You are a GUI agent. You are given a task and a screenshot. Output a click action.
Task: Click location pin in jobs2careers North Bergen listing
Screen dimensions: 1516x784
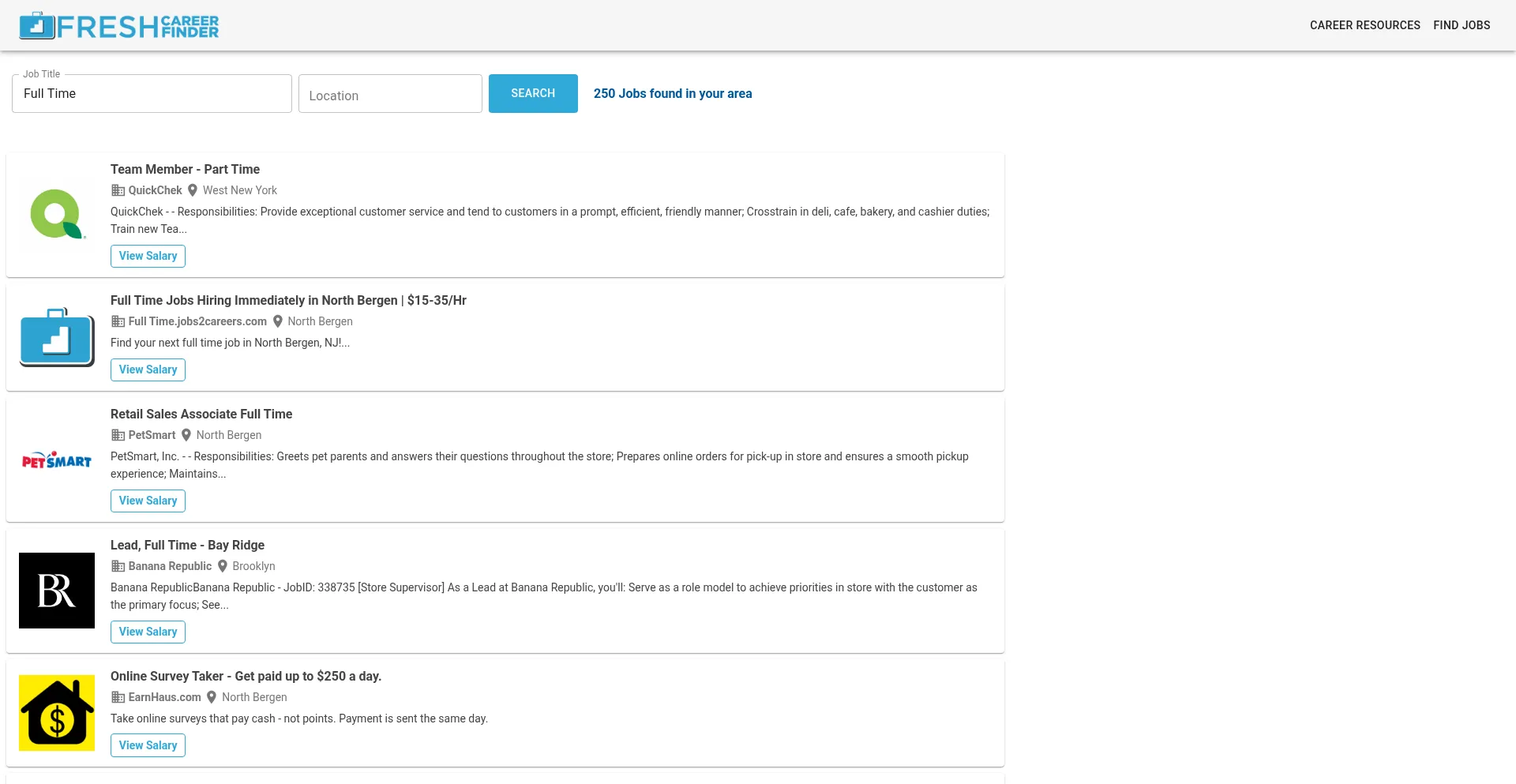pyautogui.click(x=278, y=321)
